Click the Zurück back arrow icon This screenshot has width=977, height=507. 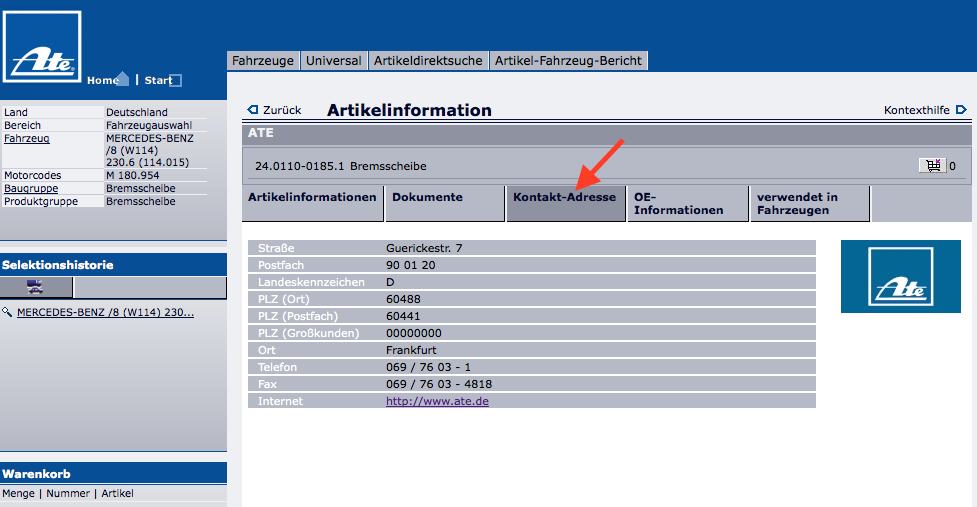coord(253,110)
